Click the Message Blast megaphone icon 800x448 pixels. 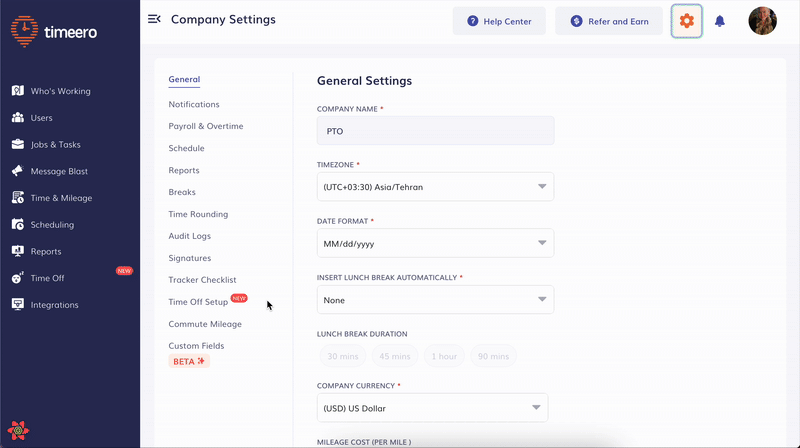[18, 171]
